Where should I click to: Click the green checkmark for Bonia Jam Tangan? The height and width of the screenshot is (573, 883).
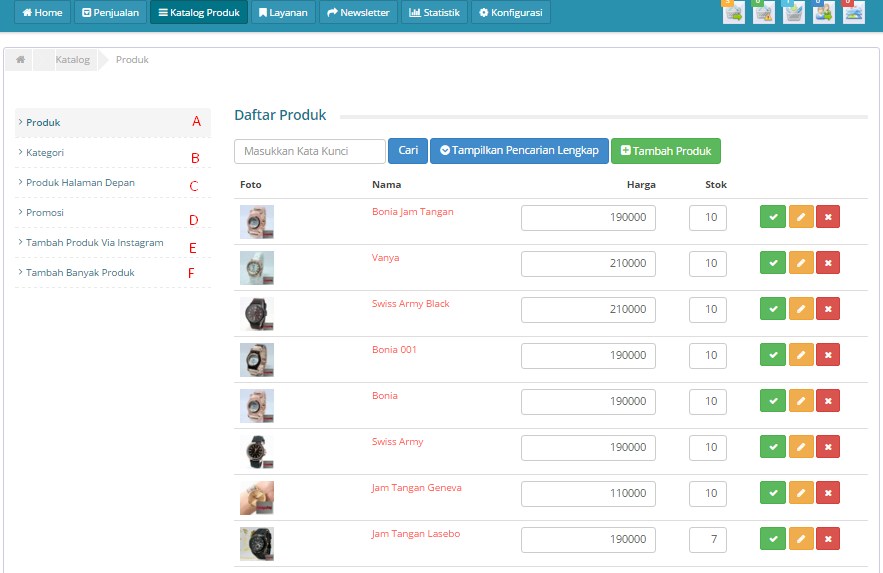tap(772, 217)
